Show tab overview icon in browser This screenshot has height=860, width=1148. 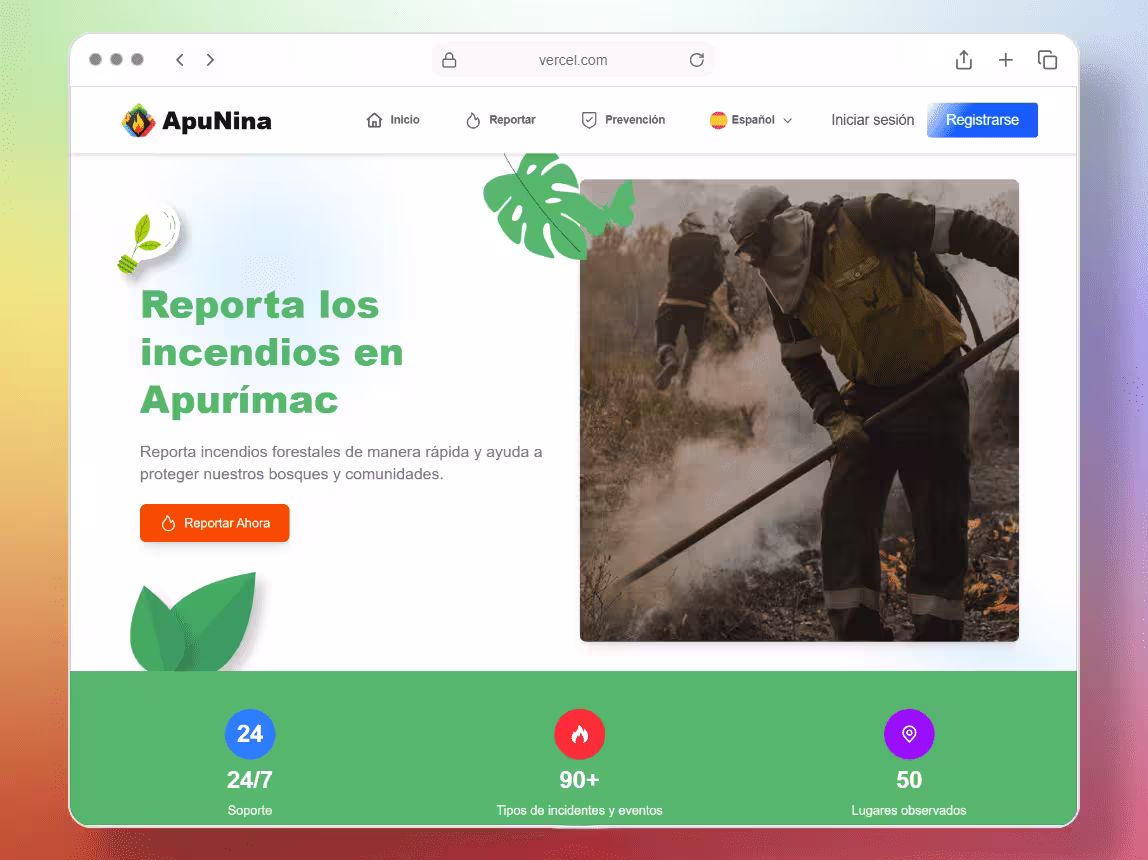(x=1047, y=60)
